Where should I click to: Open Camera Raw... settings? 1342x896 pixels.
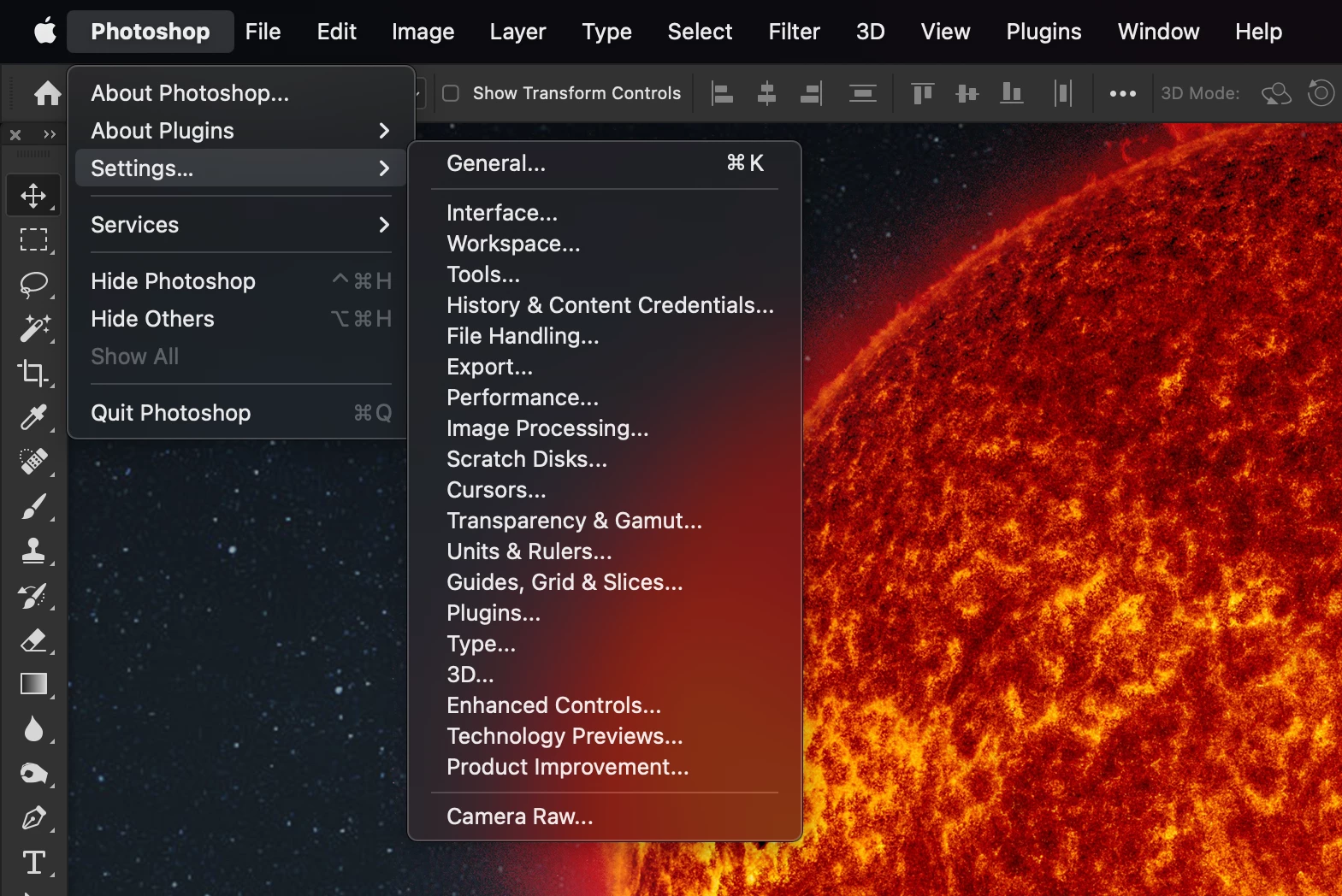coord(605,816)
